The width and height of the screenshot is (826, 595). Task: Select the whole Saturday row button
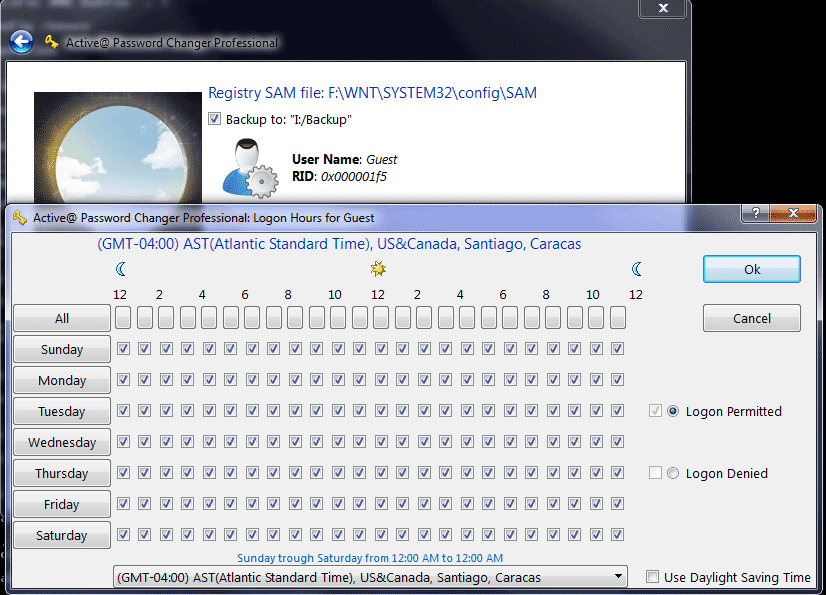click(62, 535)
